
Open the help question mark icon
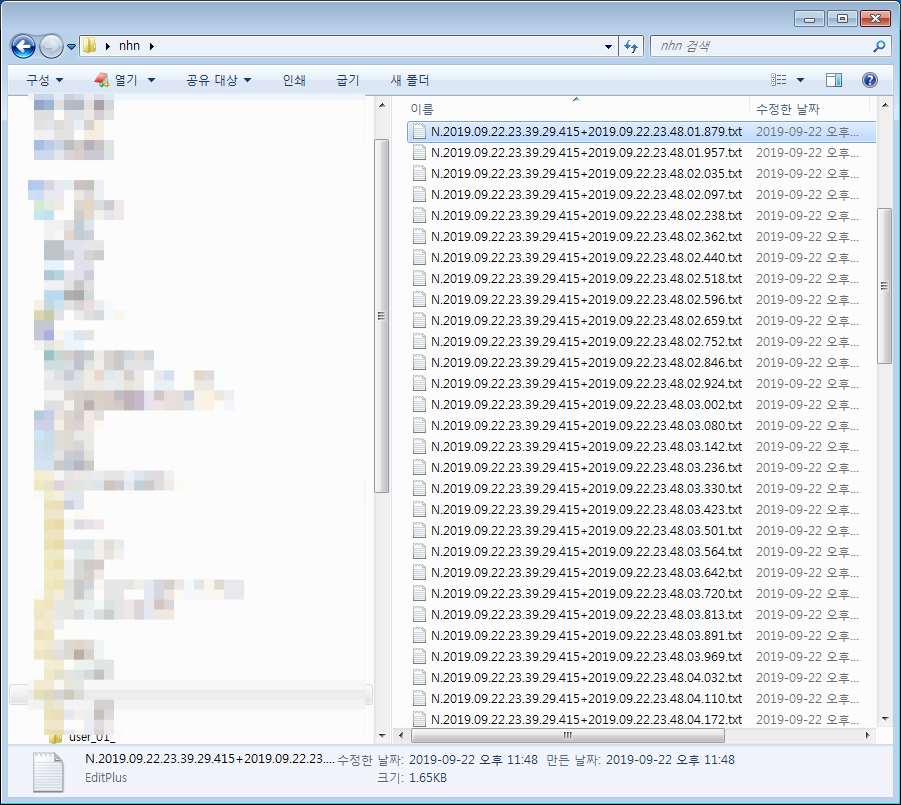(x=869, y=80)
